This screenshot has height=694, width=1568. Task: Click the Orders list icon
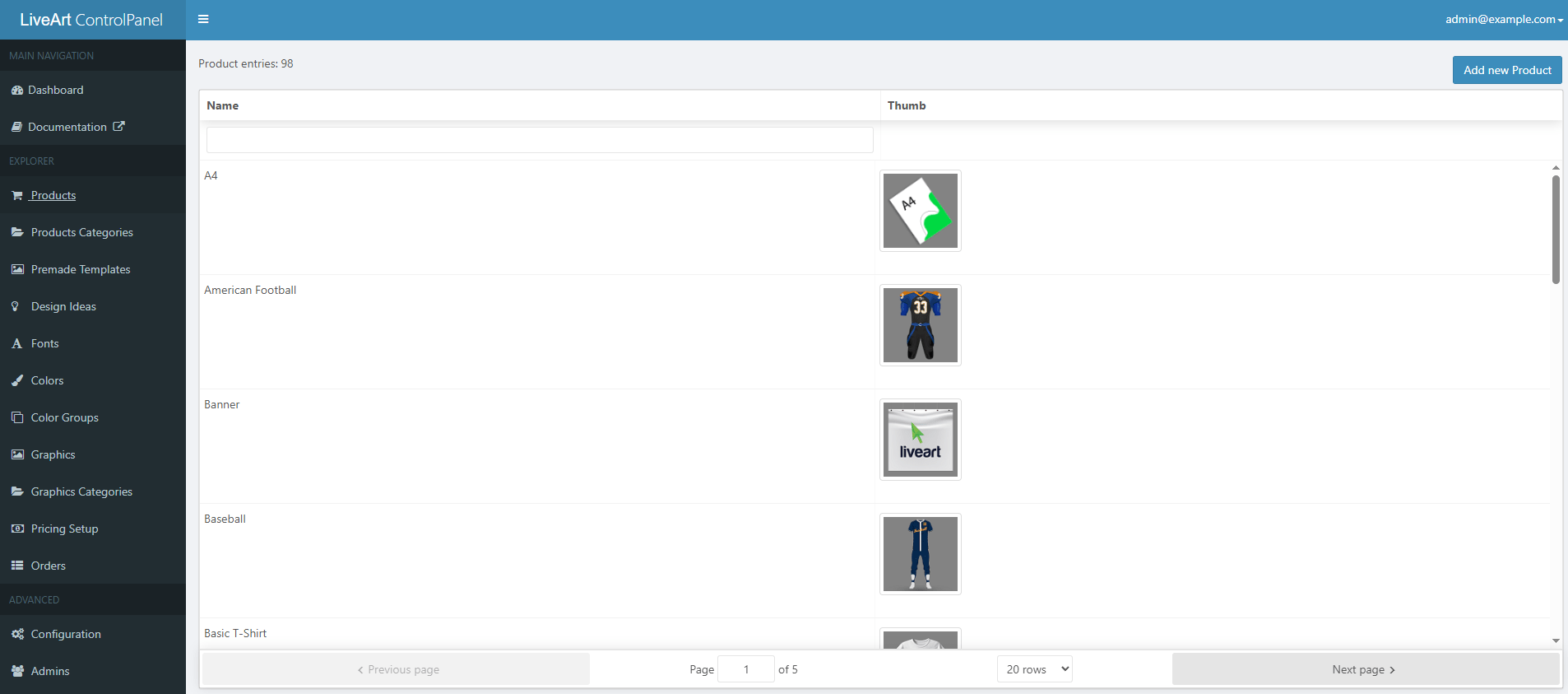click(x=17, y=566)
